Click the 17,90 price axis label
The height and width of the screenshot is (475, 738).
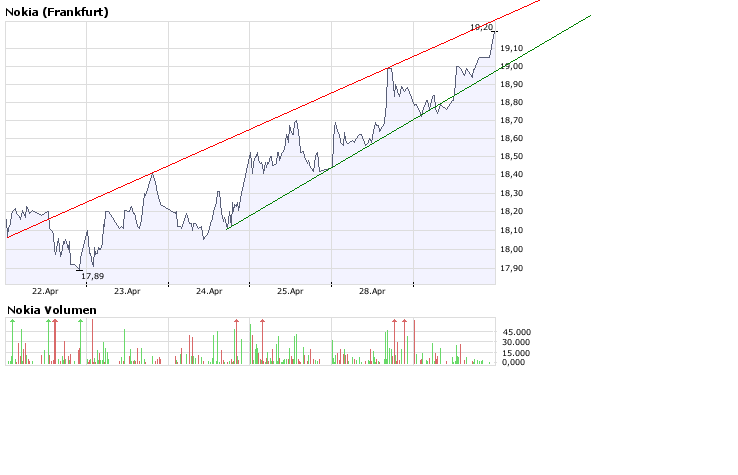tap(512, 268)
